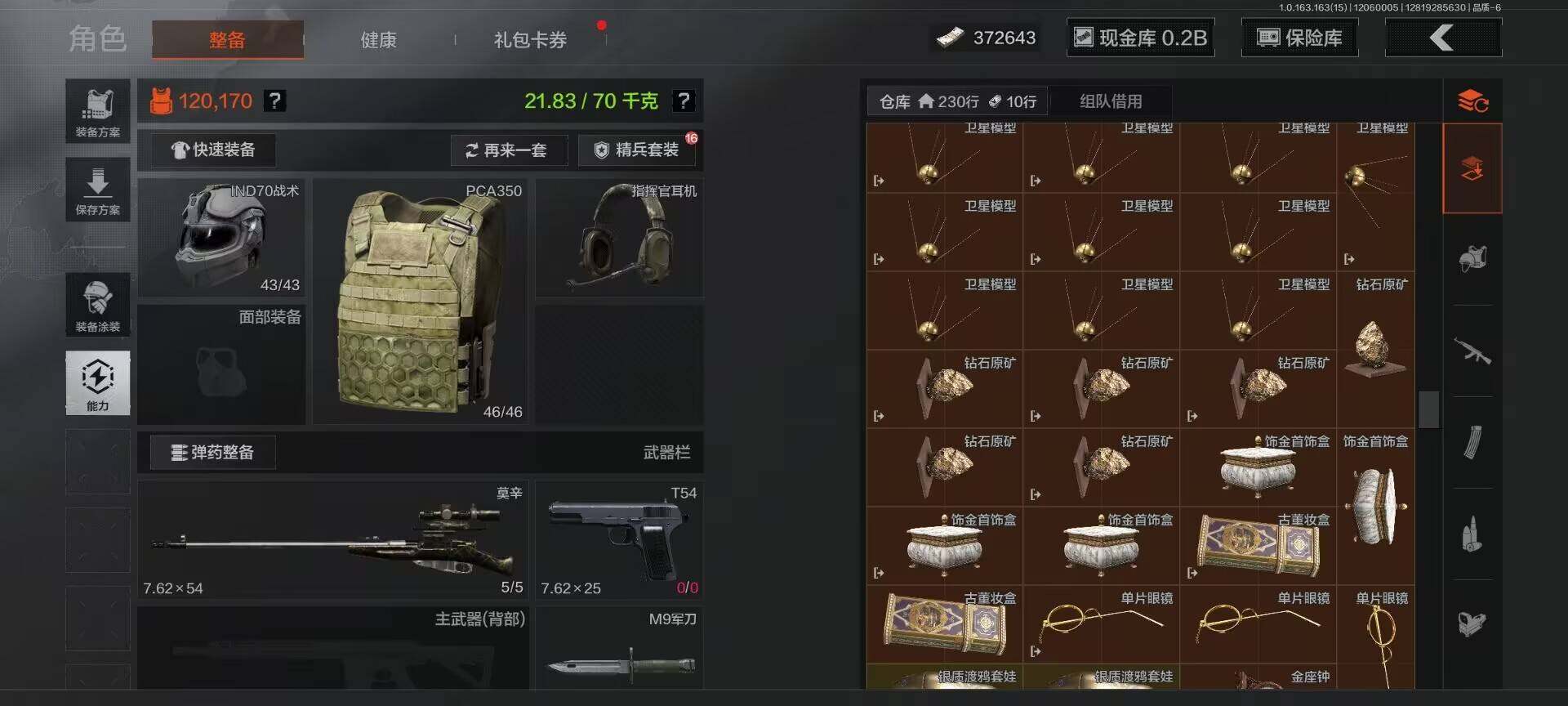
Task: Filter warehouse by armor vest icon
Action: coord(1472,259)
